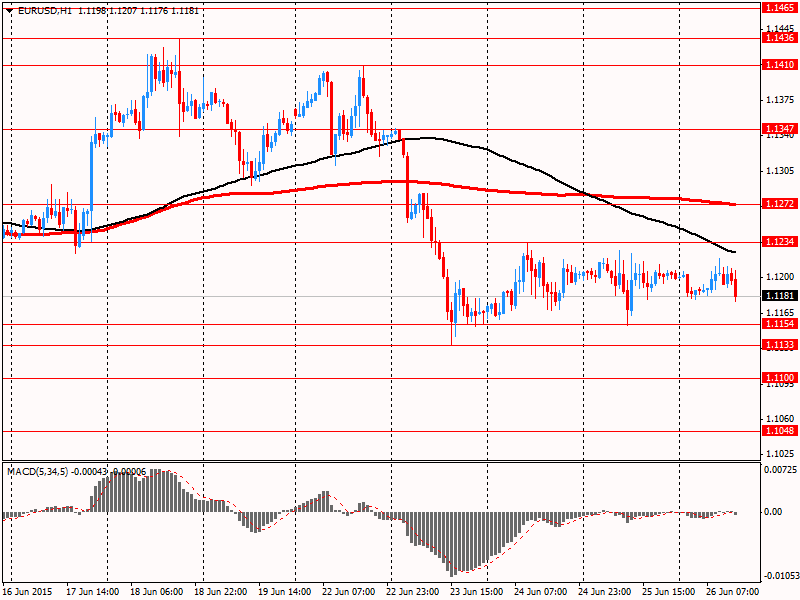Select the 1.1154 red price level label
The width and height of the screenshot is (800, 600).
coord(780,324)
